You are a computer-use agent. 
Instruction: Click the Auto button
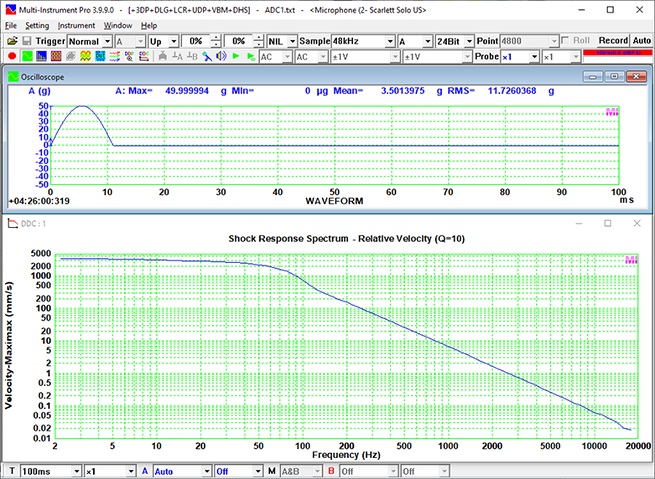(642, 41)
